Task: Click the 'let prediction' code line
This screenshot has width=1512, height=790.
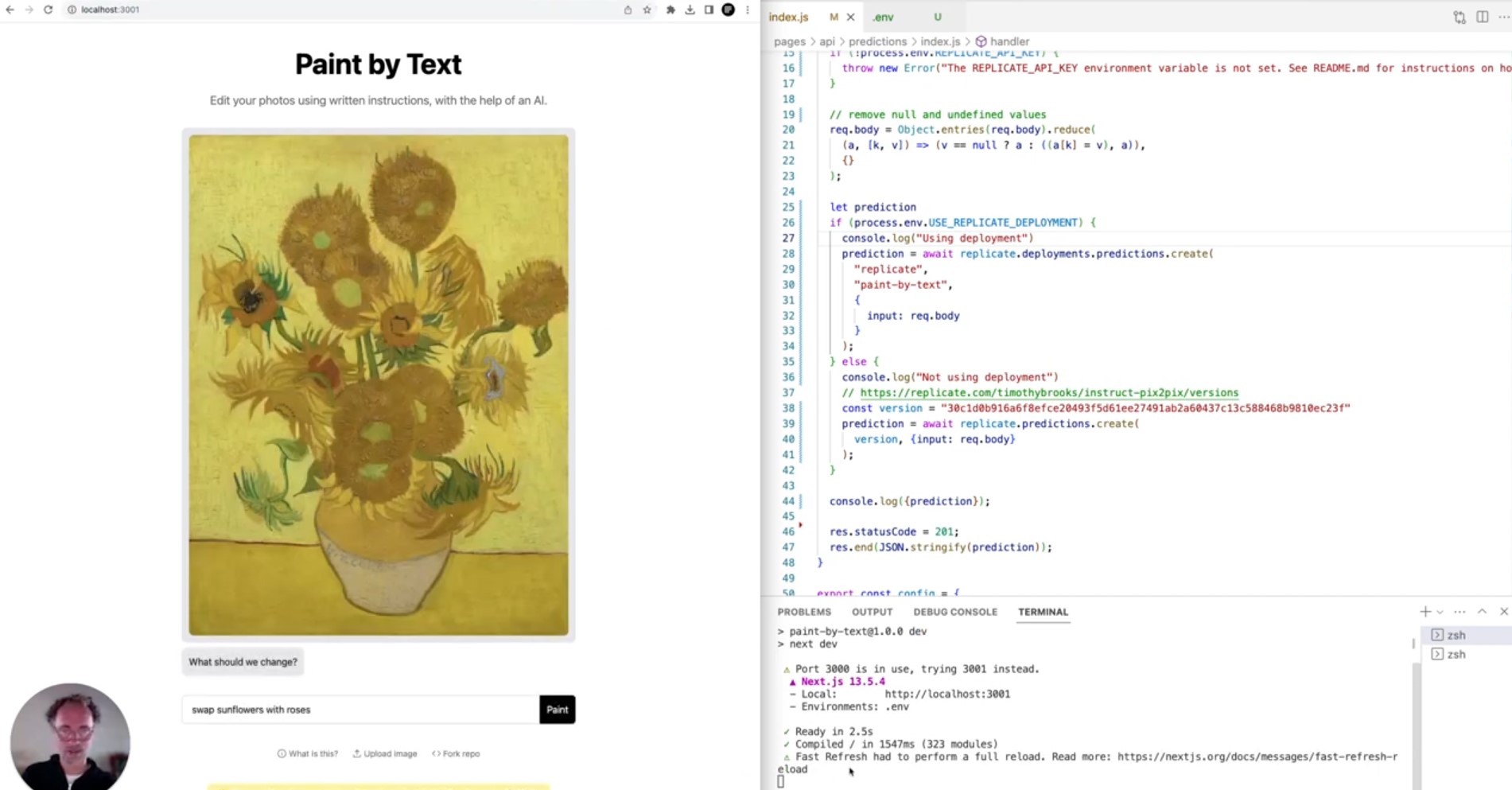Action: (x=873, y=207)
